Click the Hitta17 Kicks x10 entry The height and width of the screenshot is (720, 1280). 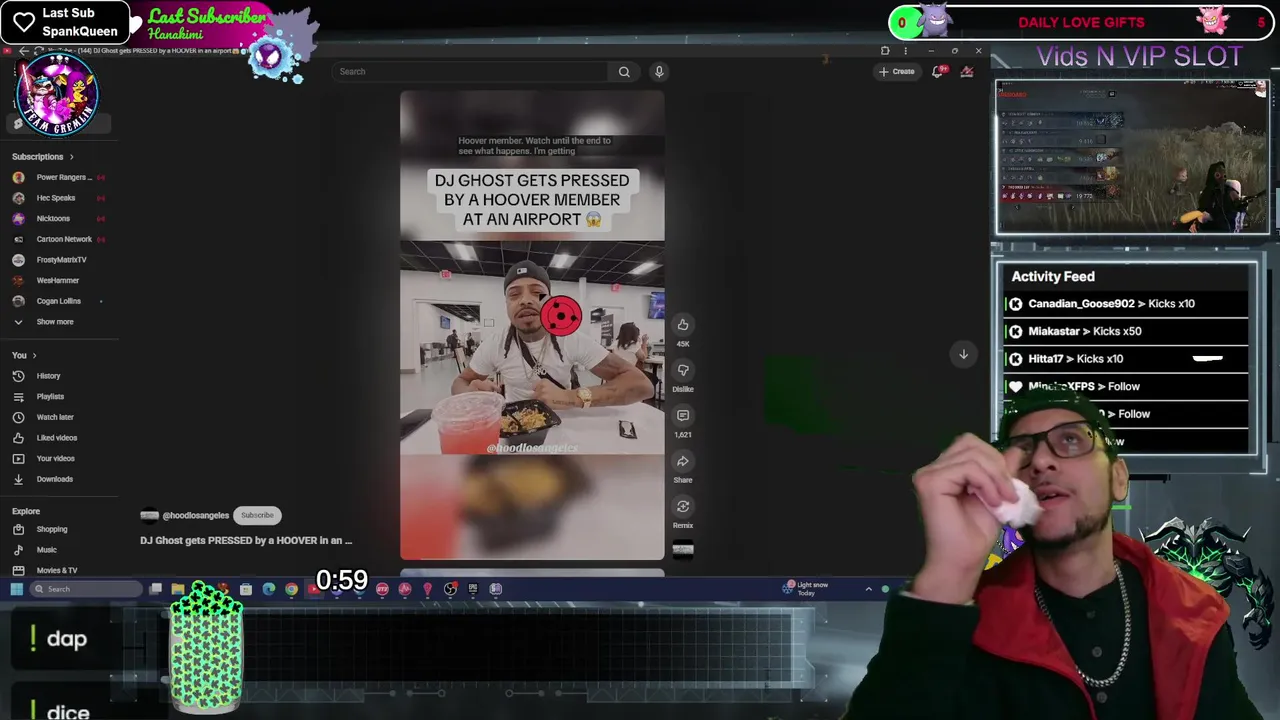click(x=1127, y=359)
